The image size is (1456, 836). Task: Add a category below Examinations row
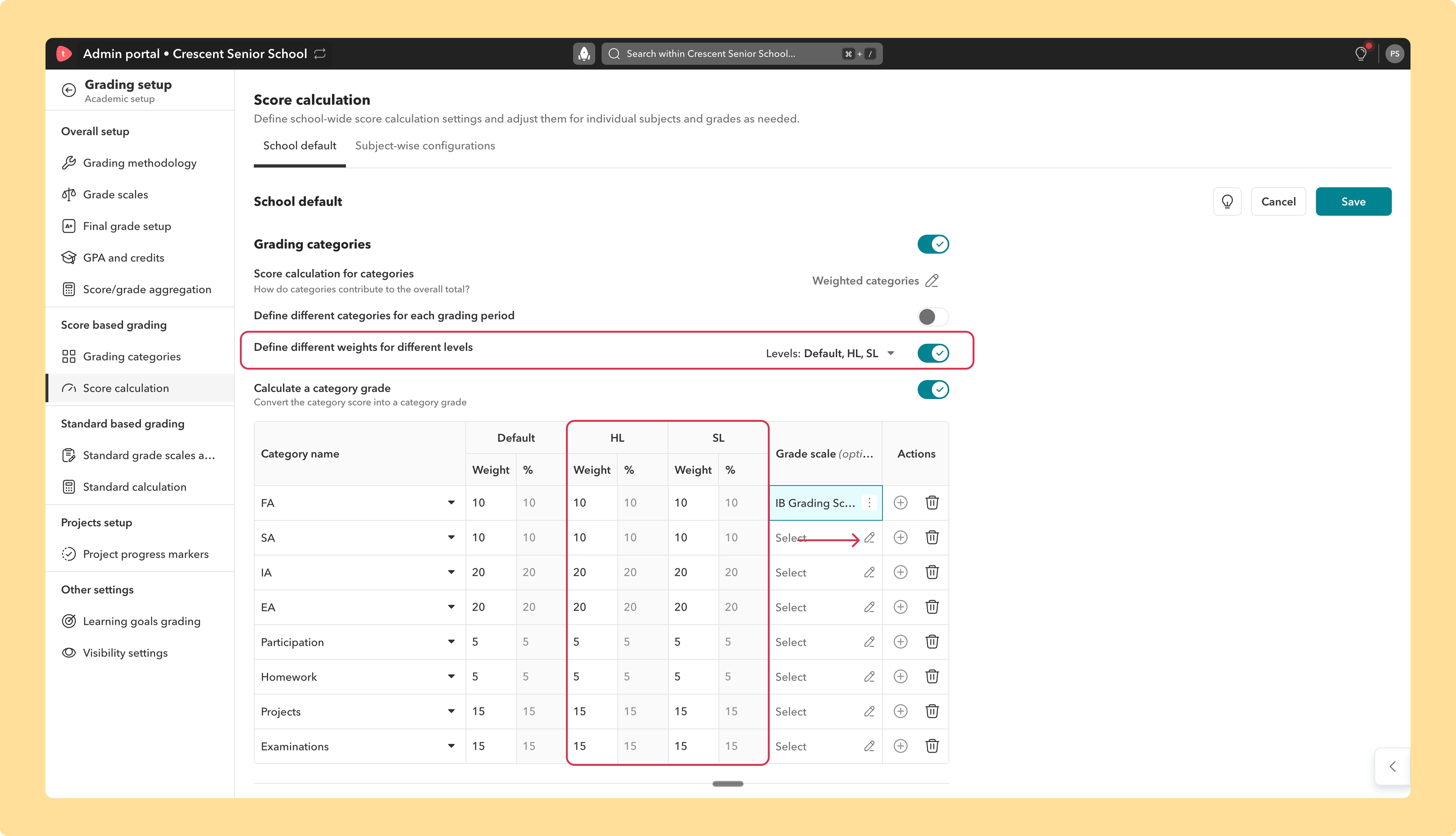pyautogui.click(x=900, y=746)
